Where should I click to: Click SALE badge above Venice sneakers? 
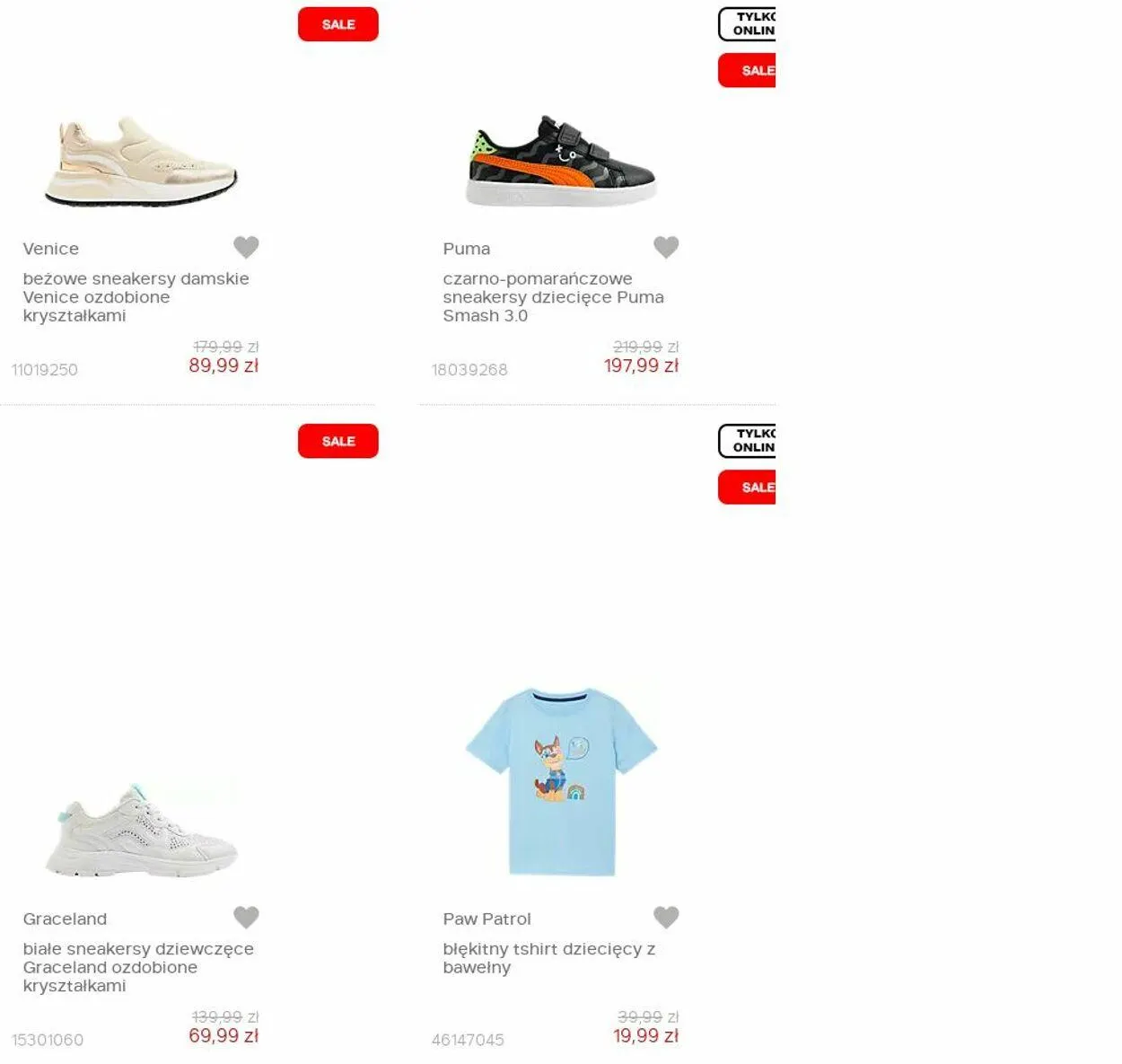point(338,24)
